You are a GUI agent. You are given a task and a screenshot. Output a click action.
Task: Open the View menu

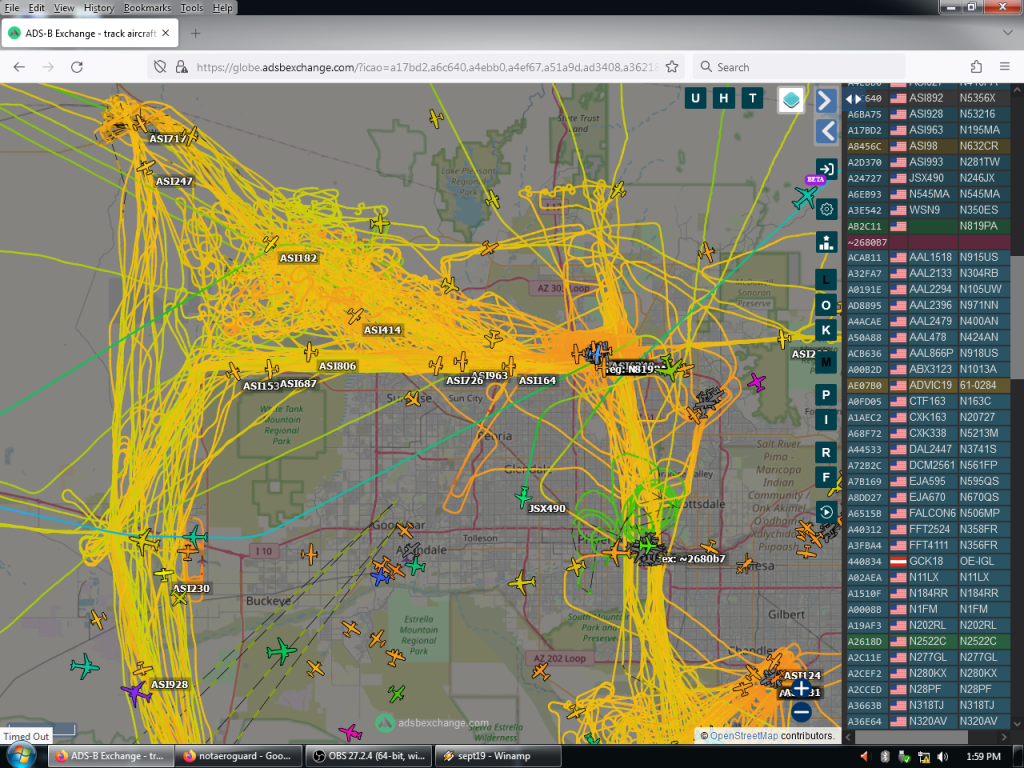(x=64, y=8)
